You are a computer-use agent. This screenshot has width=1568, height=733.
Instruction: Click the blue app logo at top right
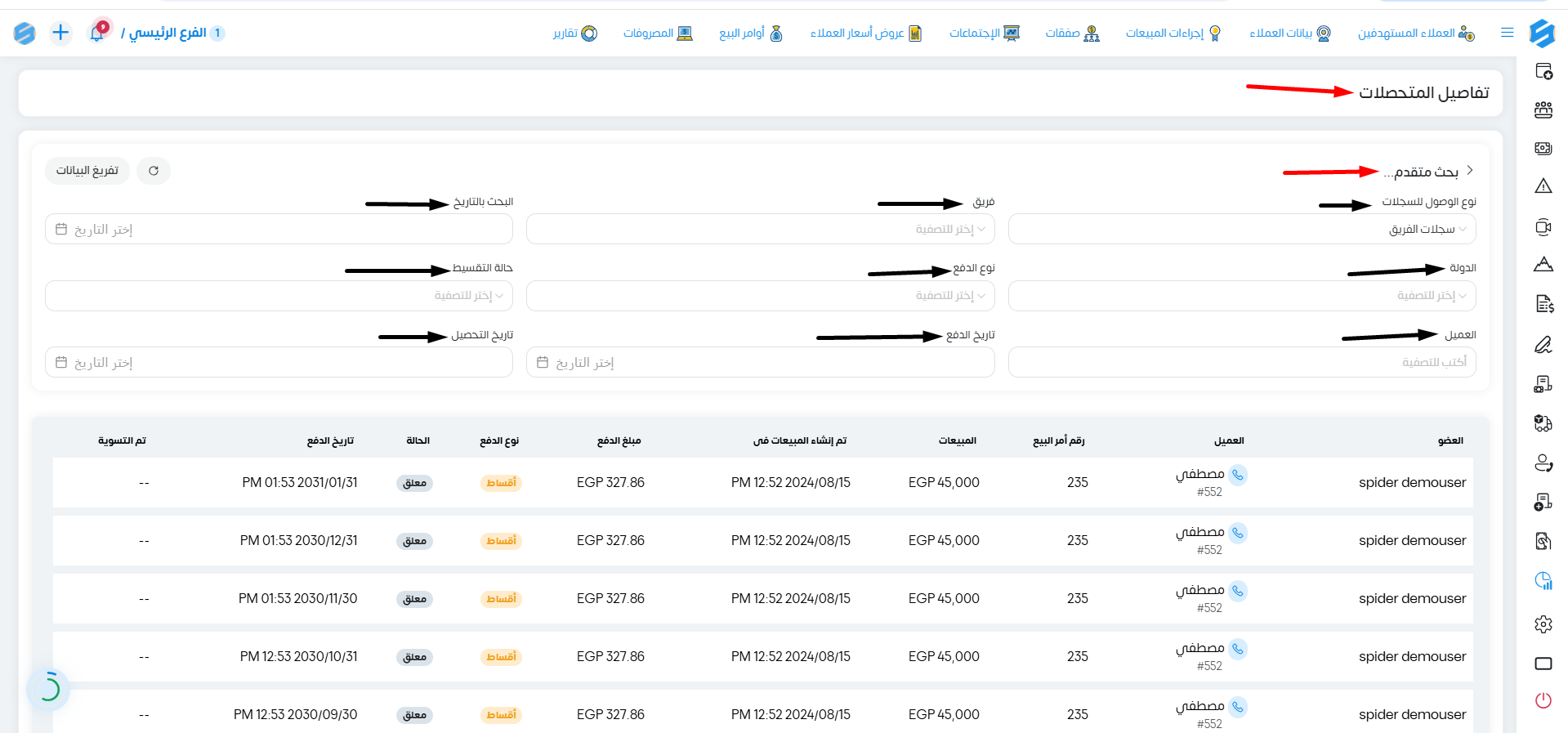(1542, 33)
